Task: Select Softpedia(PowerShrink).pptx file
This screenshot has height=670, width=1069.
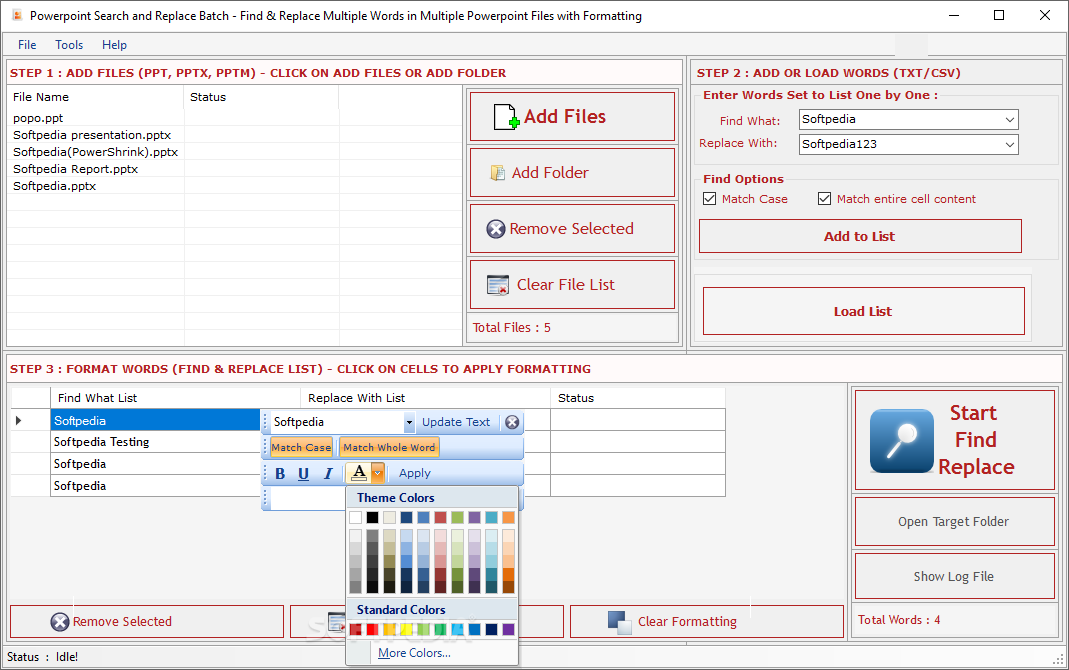Action: click(95, 152)
